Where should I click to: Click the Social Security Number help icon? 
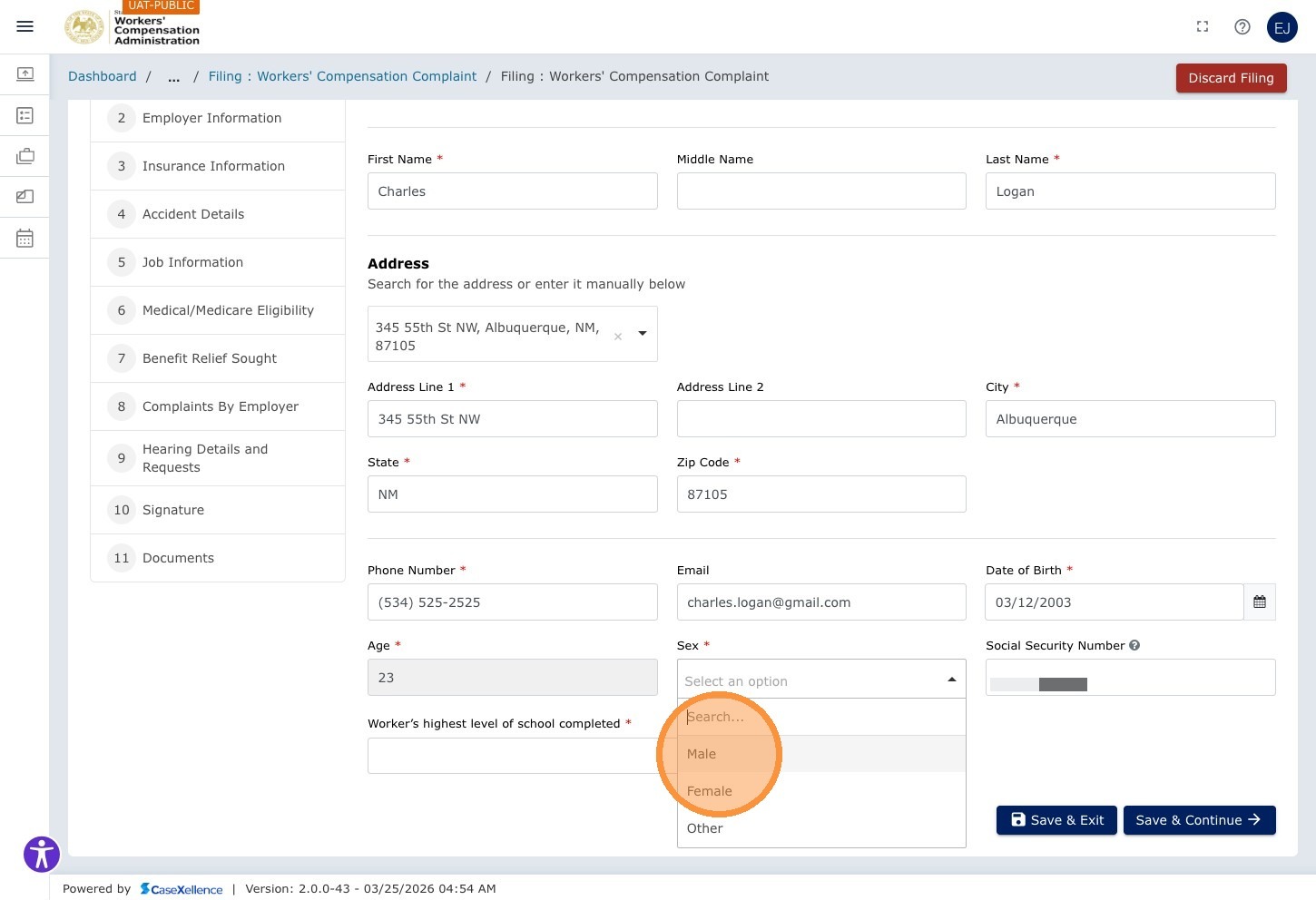(1134, 645)
